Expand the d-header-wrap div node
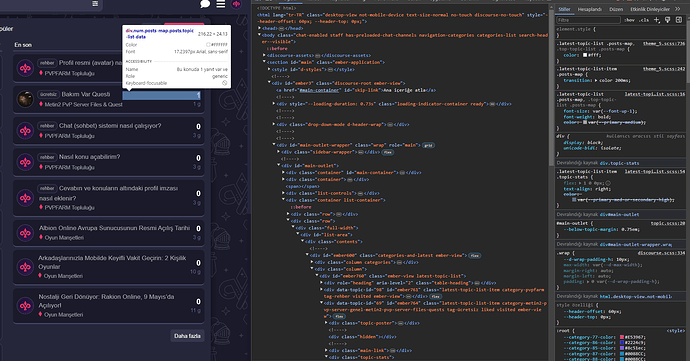The image size is (690, 361). [x=274, y=125]
